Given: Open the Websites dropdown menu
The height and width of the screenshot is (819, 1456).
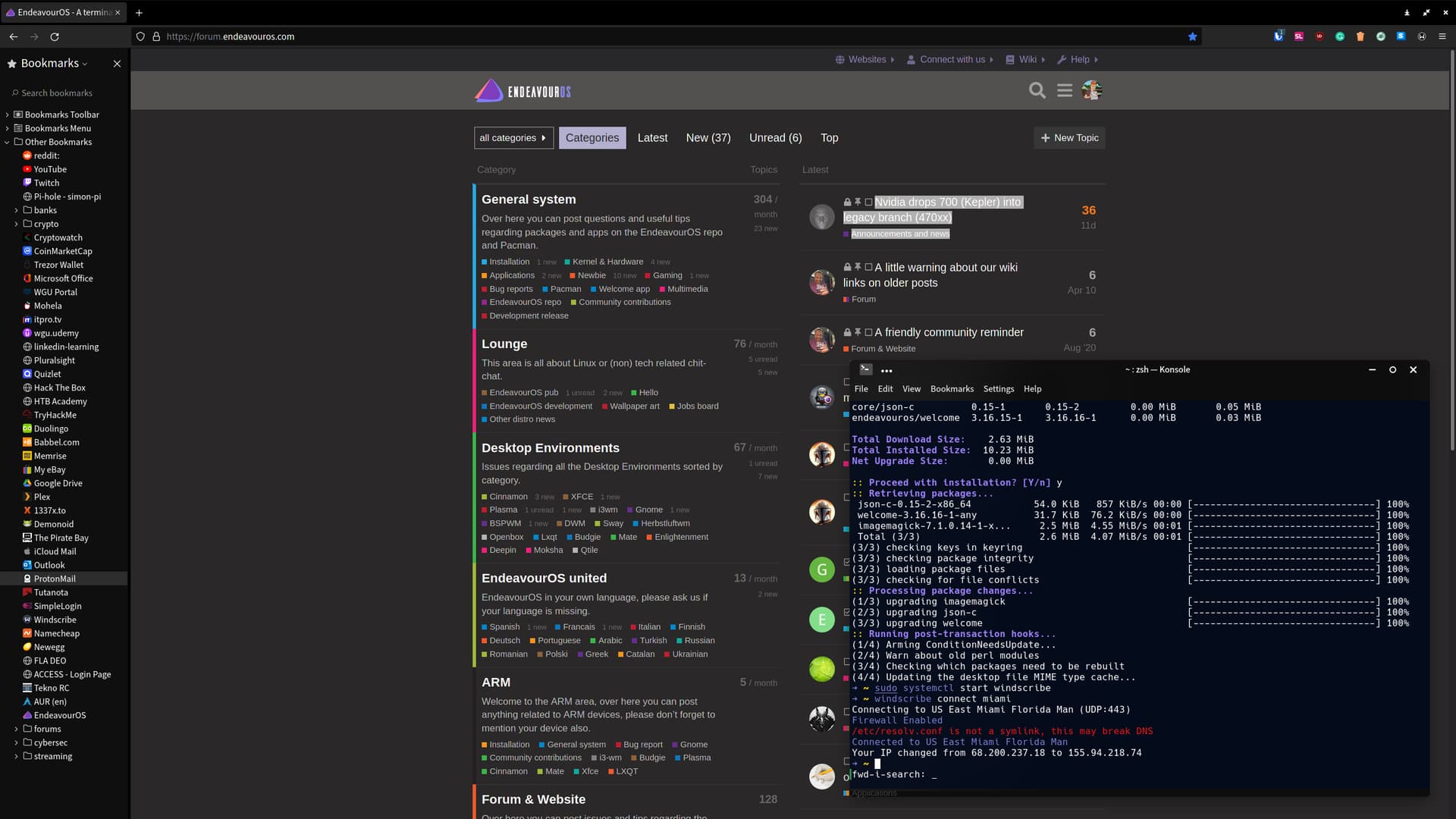Looking at the screenshot, I should click(x=865, y=59).
